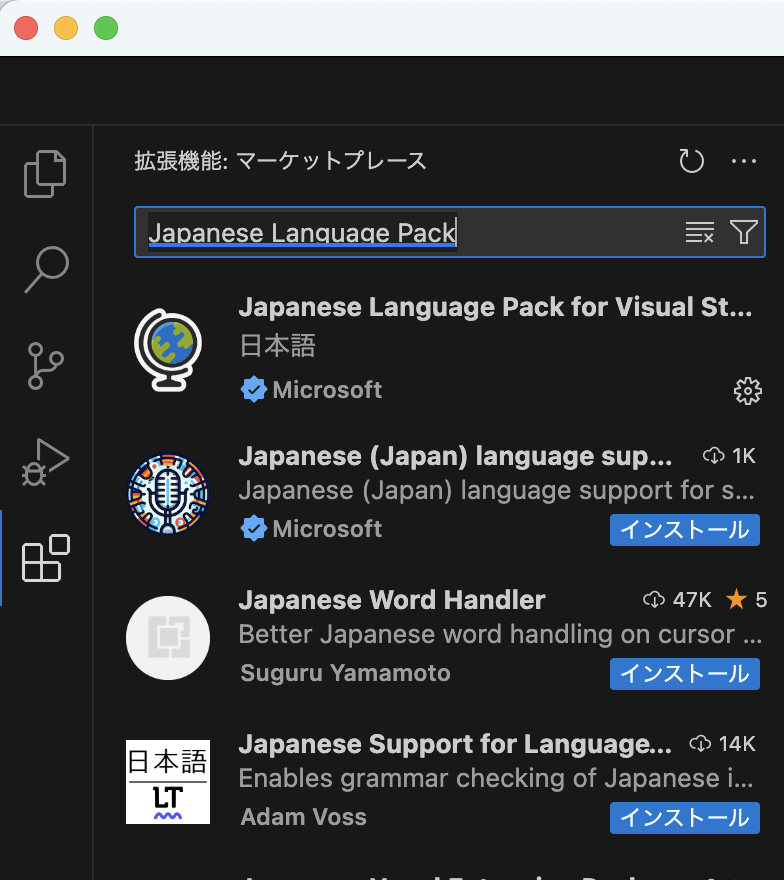The image size is (784, 880).
Task: Open the Japanese Word Handler extension details
Action: pos(392,600)
